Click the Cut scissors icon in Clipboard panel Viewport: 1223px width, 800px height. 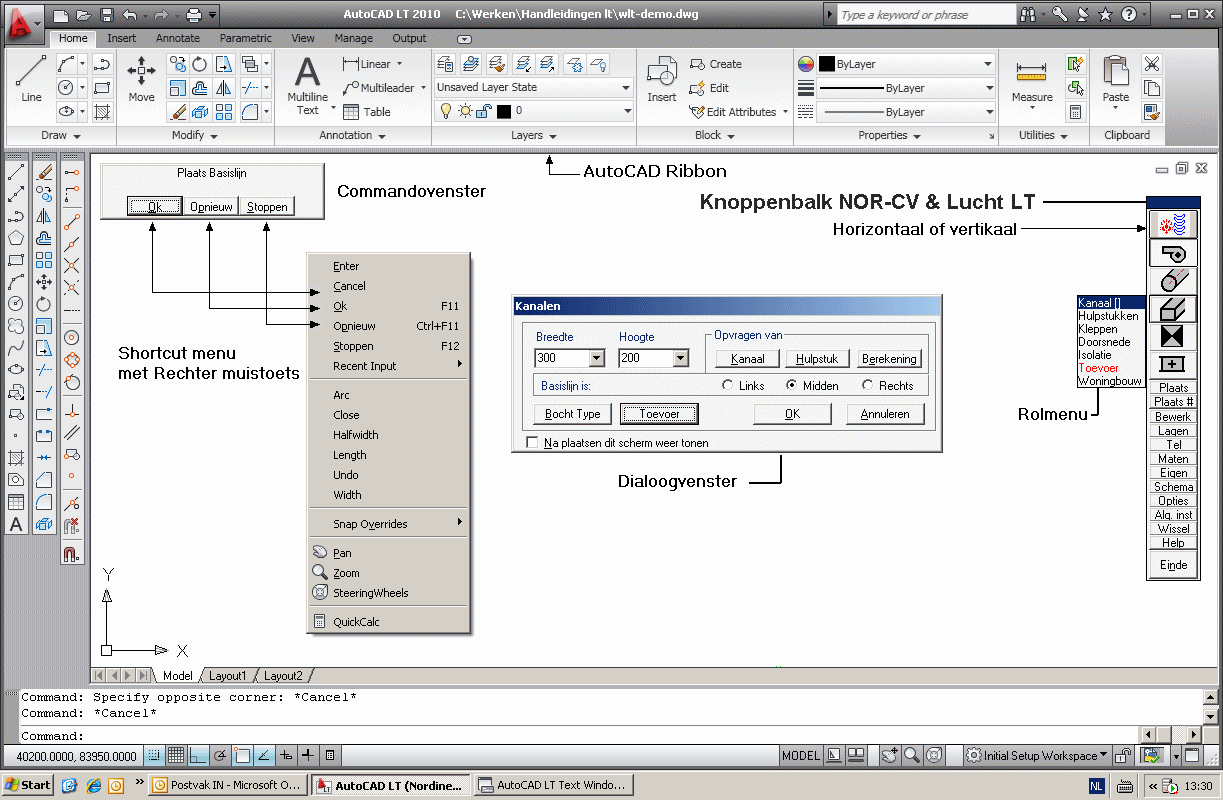click(1152, 64)
